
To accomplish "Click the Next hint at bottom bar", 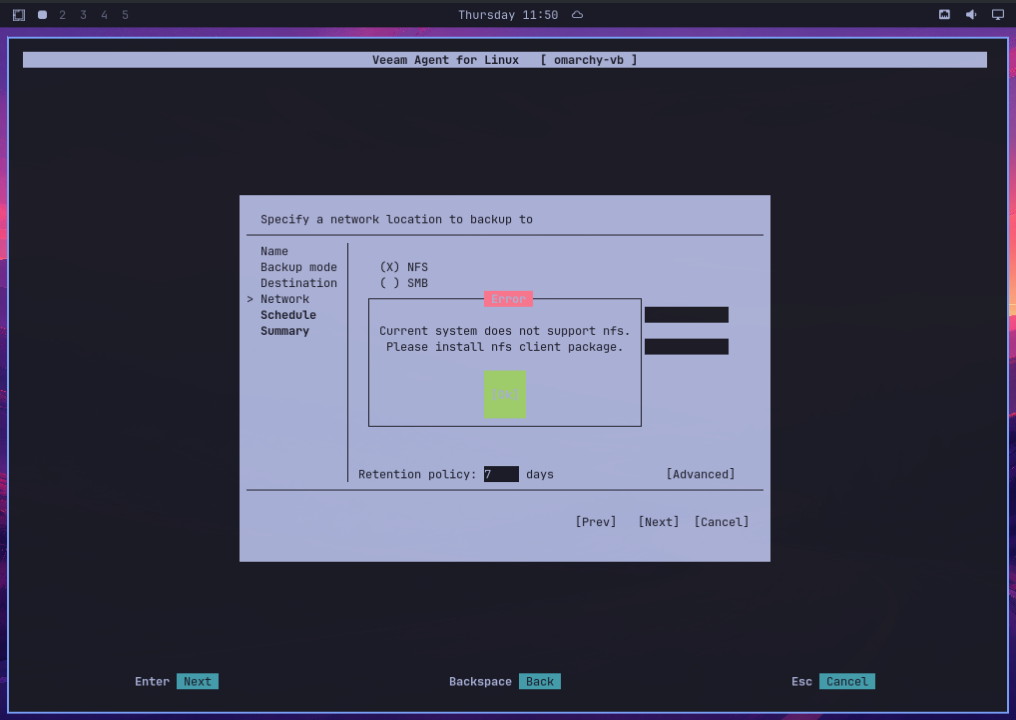I will [x=197, y=681].
